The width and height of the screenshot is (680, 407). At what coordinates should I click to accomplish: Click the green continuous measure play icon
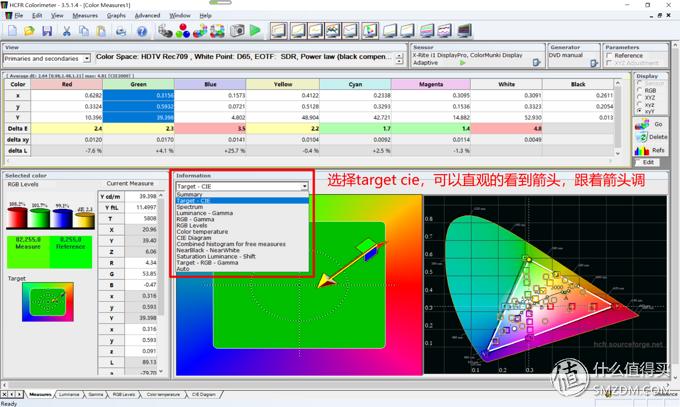253,31
